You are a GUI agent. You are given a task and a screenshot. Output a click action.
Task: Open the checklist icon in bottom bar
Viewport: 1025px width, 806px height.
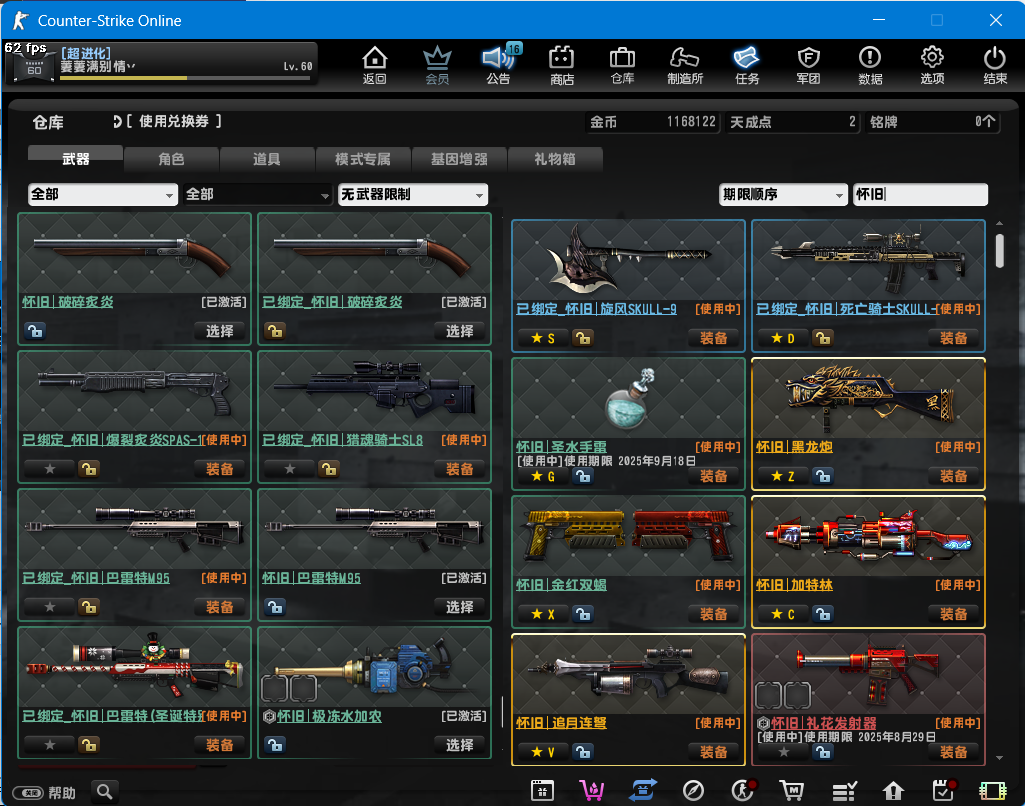(844, 791)
